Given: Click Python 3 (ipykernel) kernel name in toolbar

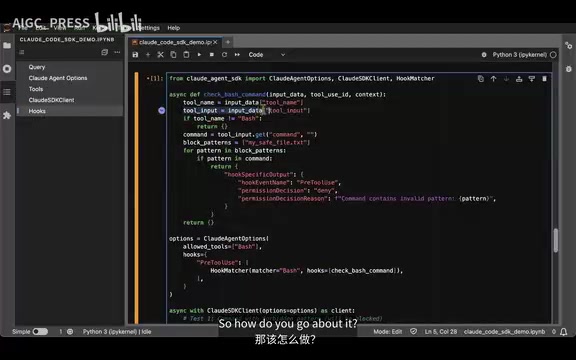Looking at the screenshot, I should coord(520,55).
